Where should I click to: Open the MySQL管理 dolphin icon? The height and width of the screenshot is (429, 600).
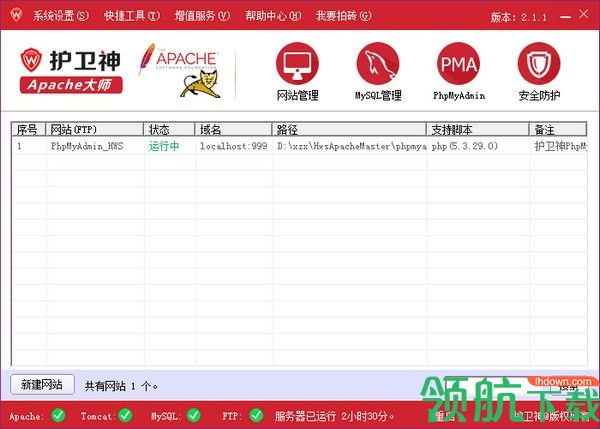pos(378,64)
